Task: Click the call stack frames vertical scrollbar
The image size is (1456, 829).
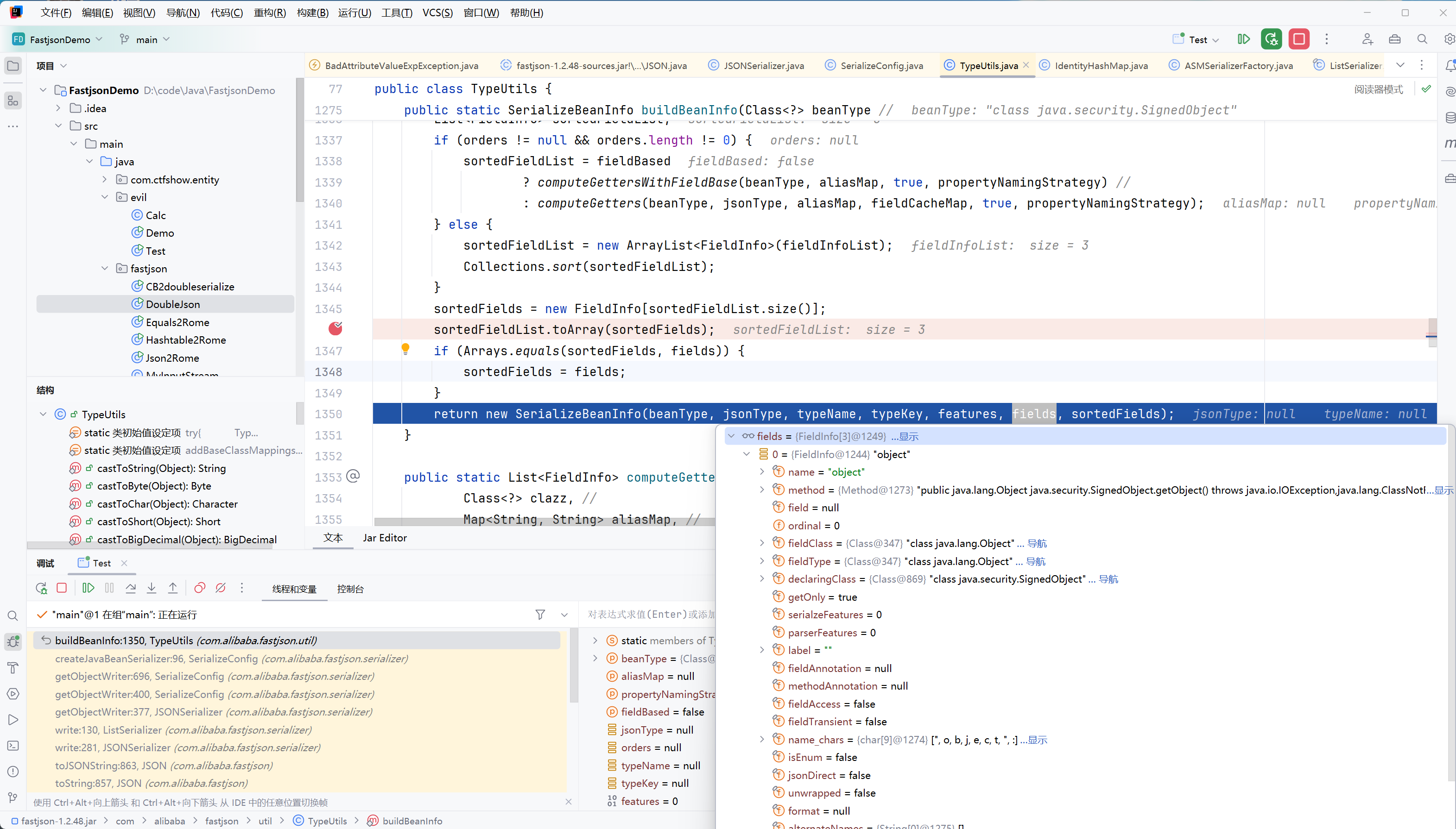Action: point(574,666)
